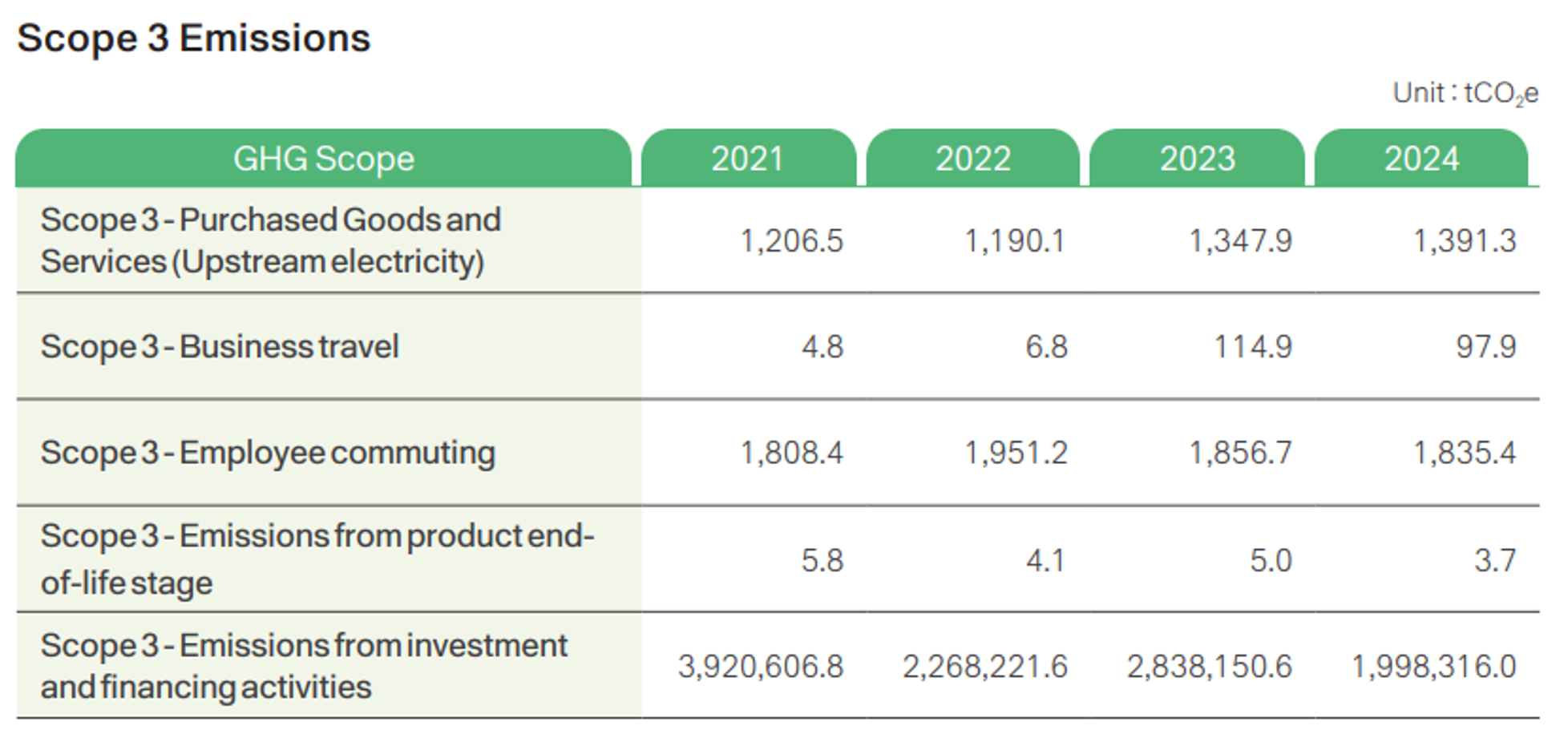The image size is (1568, 734).
Task: Select the 3,920,606.8 investment emissions value
Action: click(x=760, y=667)
